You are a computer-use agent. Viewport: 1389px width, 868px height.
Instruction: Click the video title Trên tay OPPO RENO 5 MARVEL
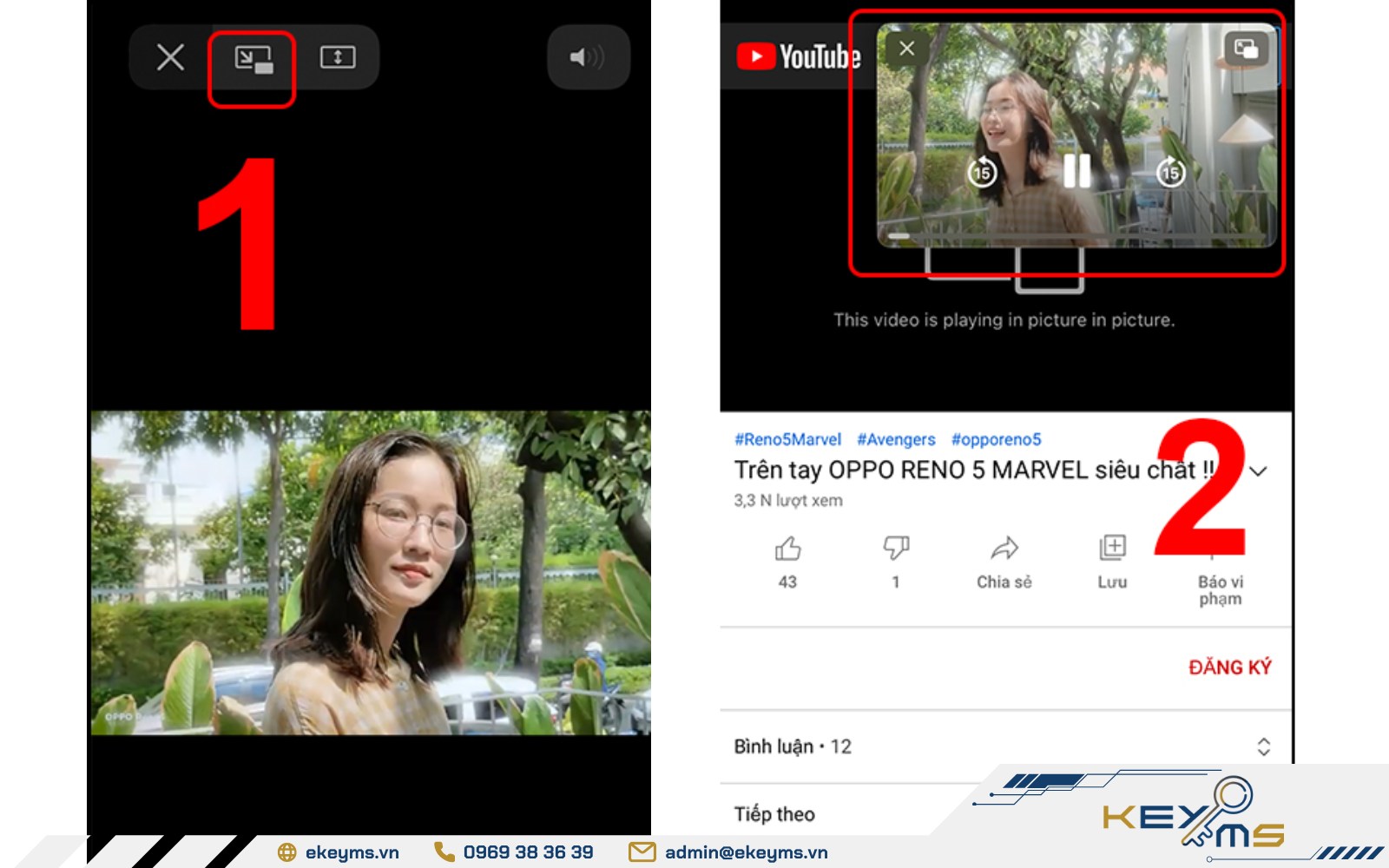pyautogui.click(x=974, y=470)
